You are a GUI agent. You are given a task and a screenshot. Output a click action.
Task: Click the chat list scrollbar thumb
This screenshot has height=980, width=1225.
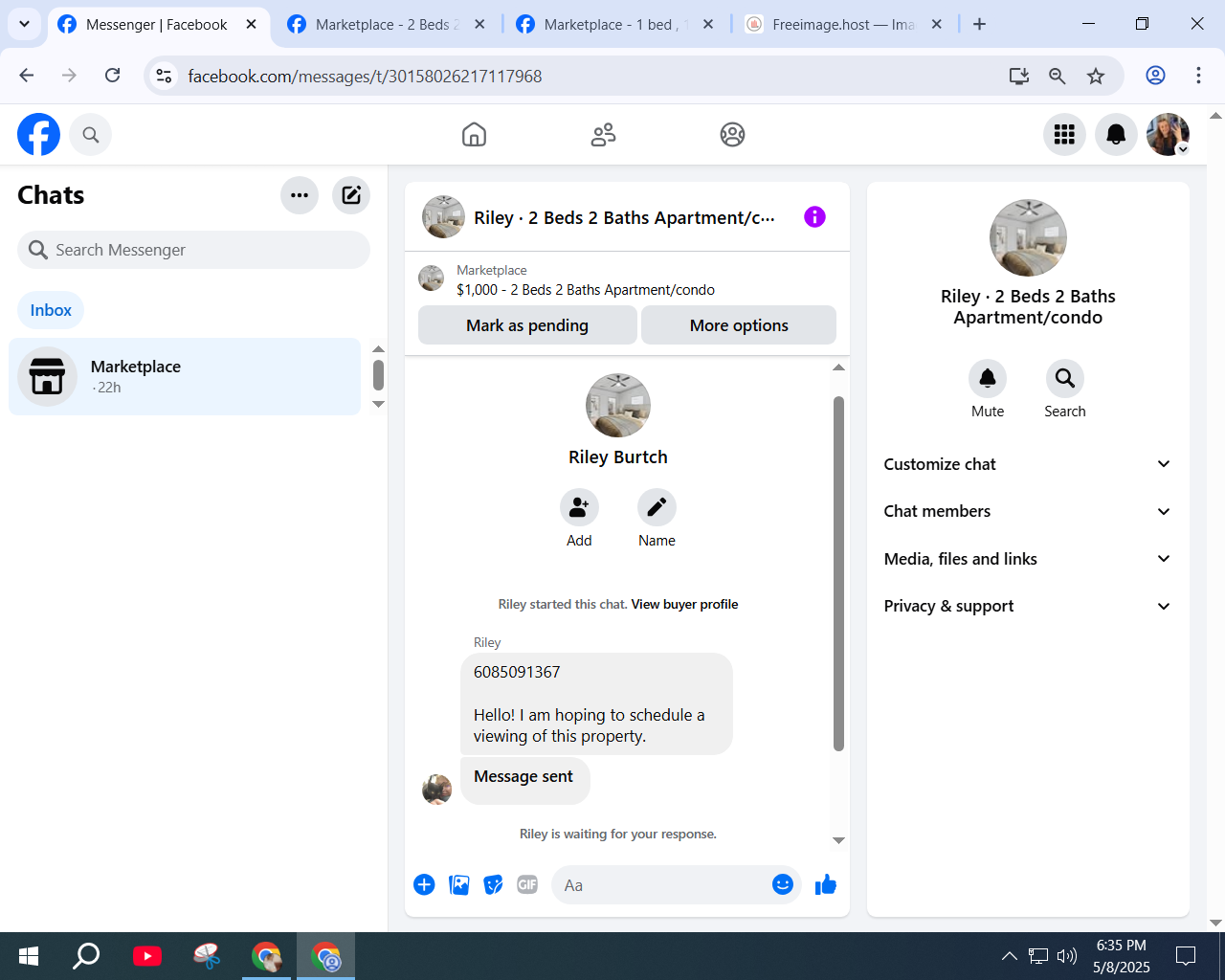click(378, 374)
